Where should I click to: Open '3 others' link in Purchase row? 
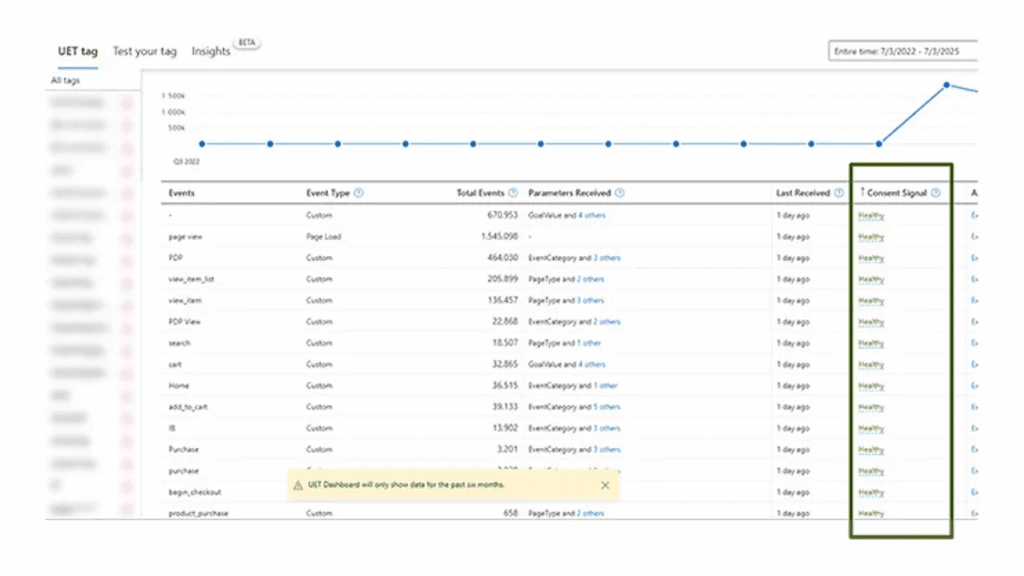(607, 449)
